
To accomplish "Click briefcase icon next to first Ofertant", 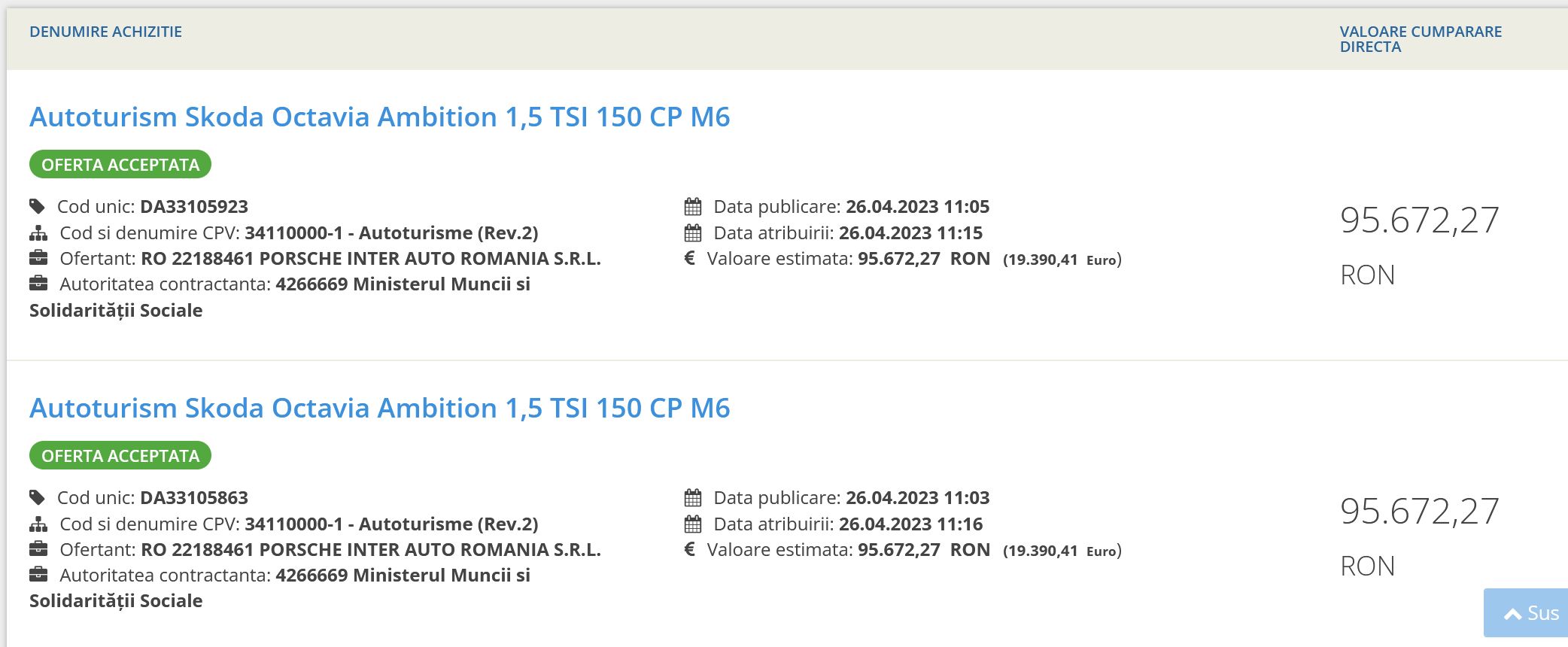I will coord(38,259).
